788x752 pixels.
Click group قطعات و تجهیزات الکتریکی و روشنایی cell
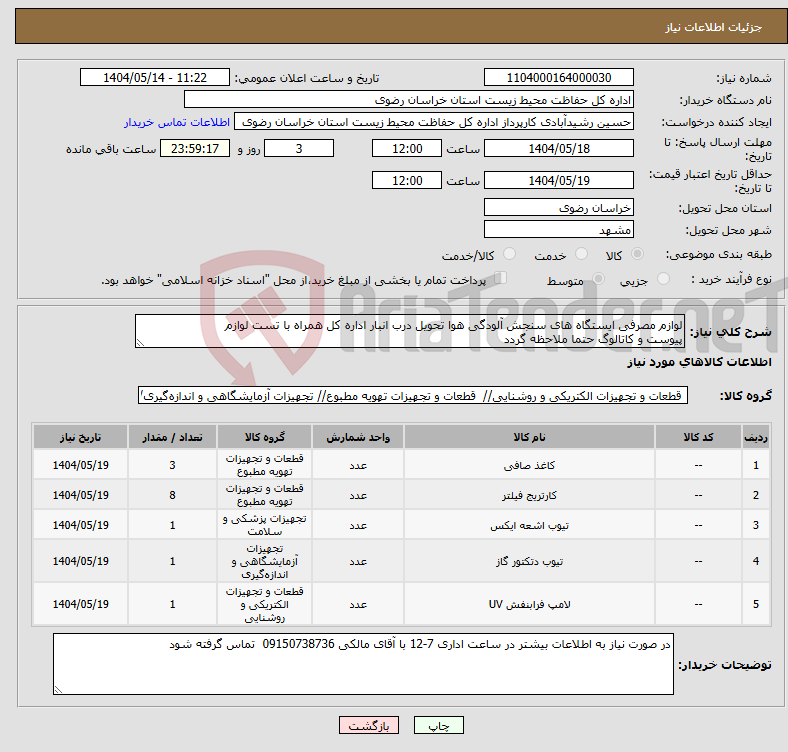[x=264, y=604]
